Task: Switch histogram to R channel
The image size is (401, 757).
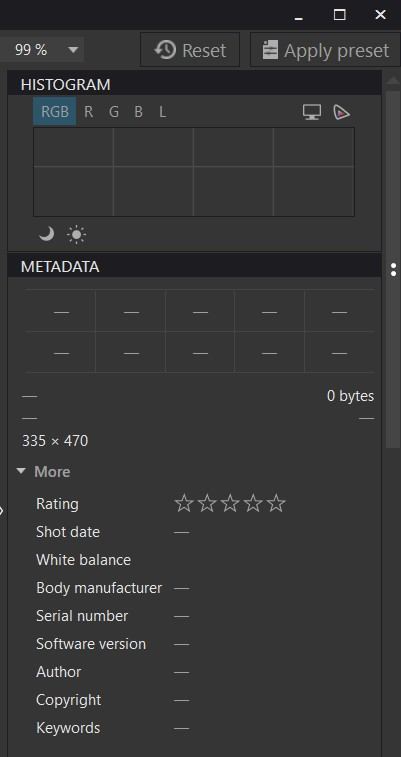Action: (x=88, y=112)
